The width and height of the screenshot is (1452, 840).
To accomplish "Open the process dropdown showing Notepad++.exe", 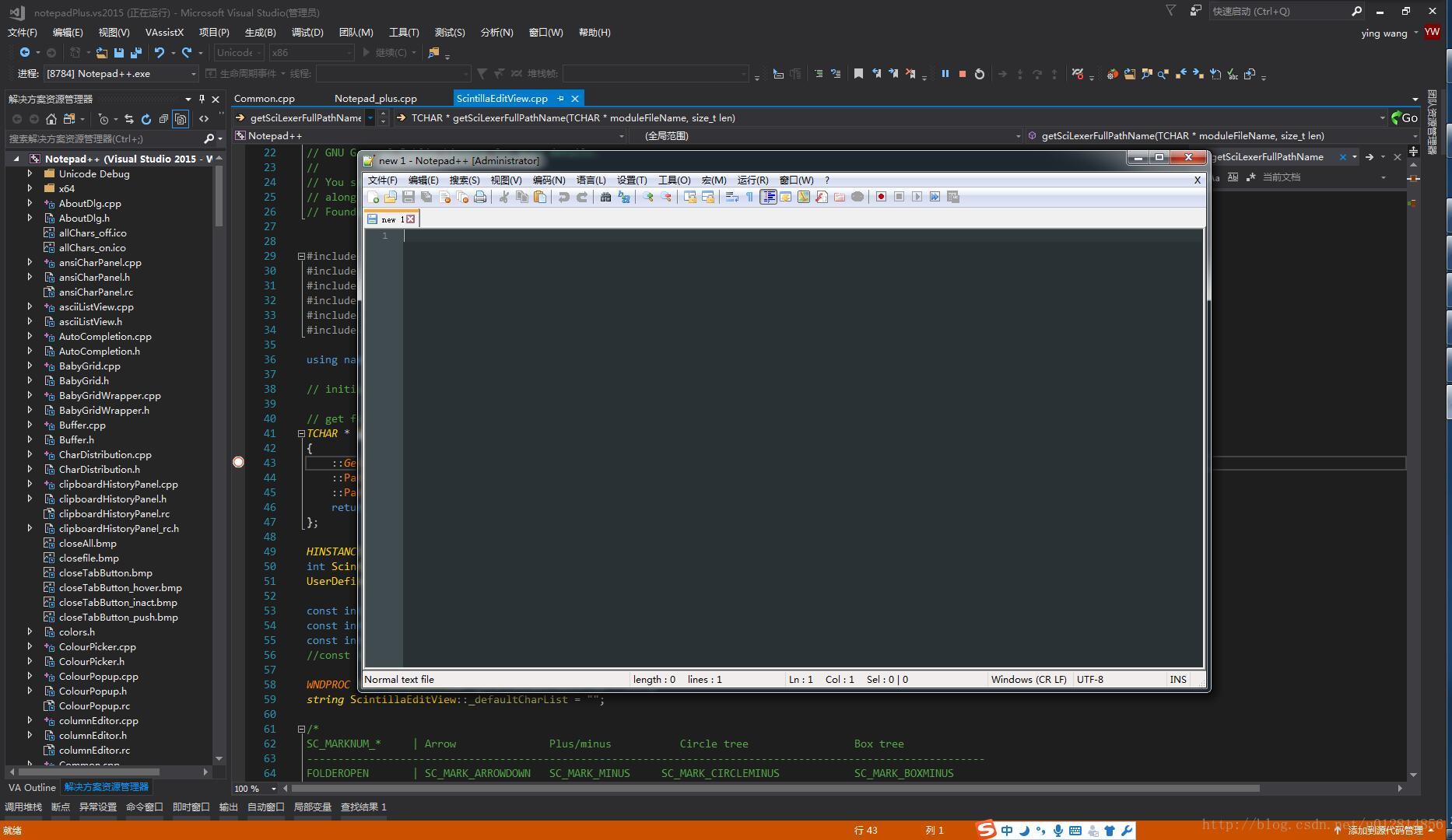I will tap(121, 73).
